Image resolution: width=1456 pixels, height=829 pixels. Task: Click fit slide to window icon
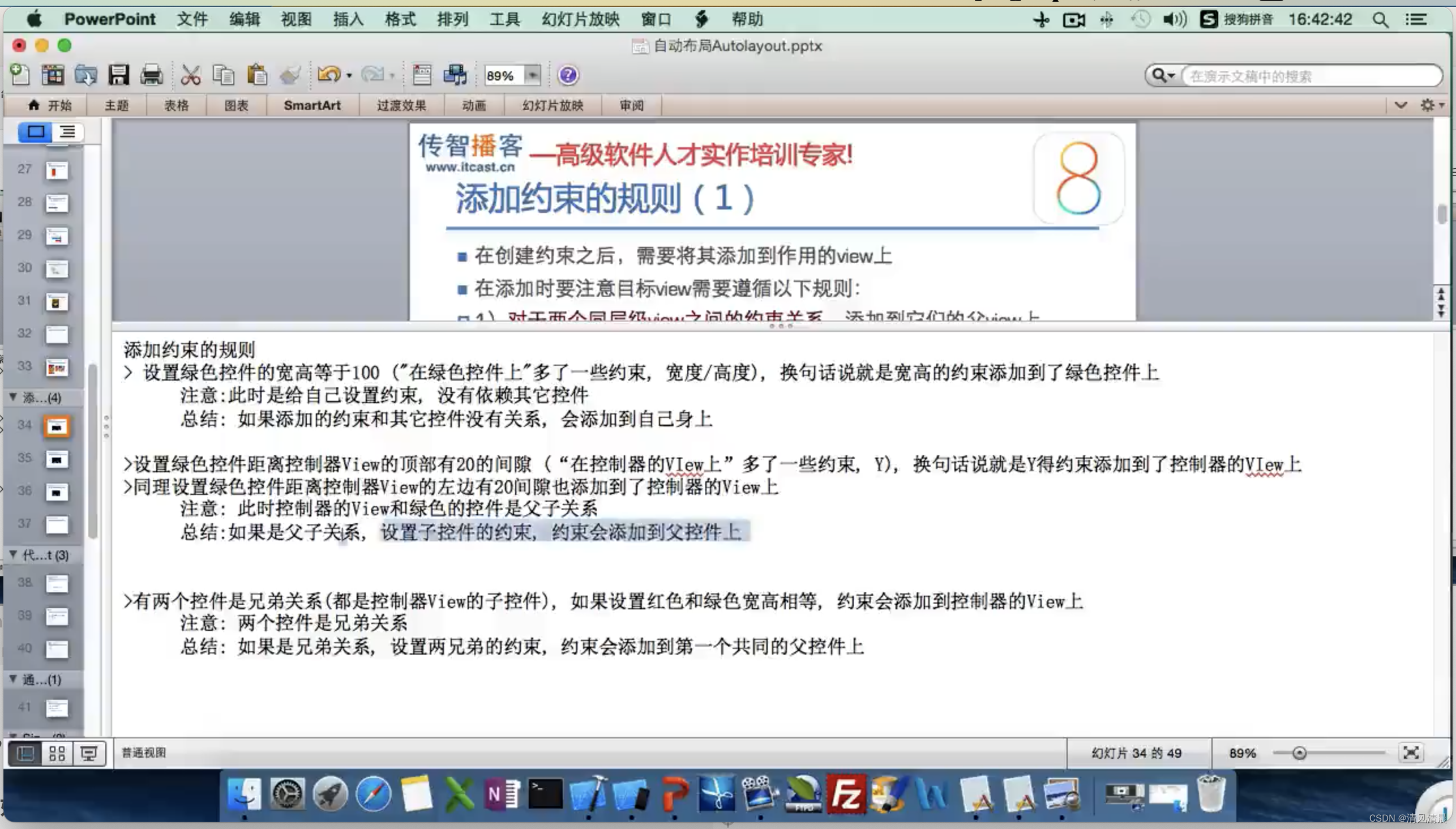coord(1411,753)
